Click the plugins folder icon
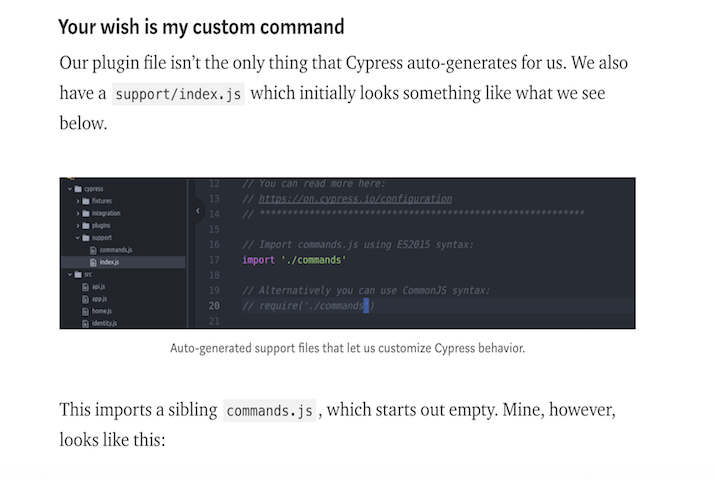The image size is (715, 480). pos(86,225)
